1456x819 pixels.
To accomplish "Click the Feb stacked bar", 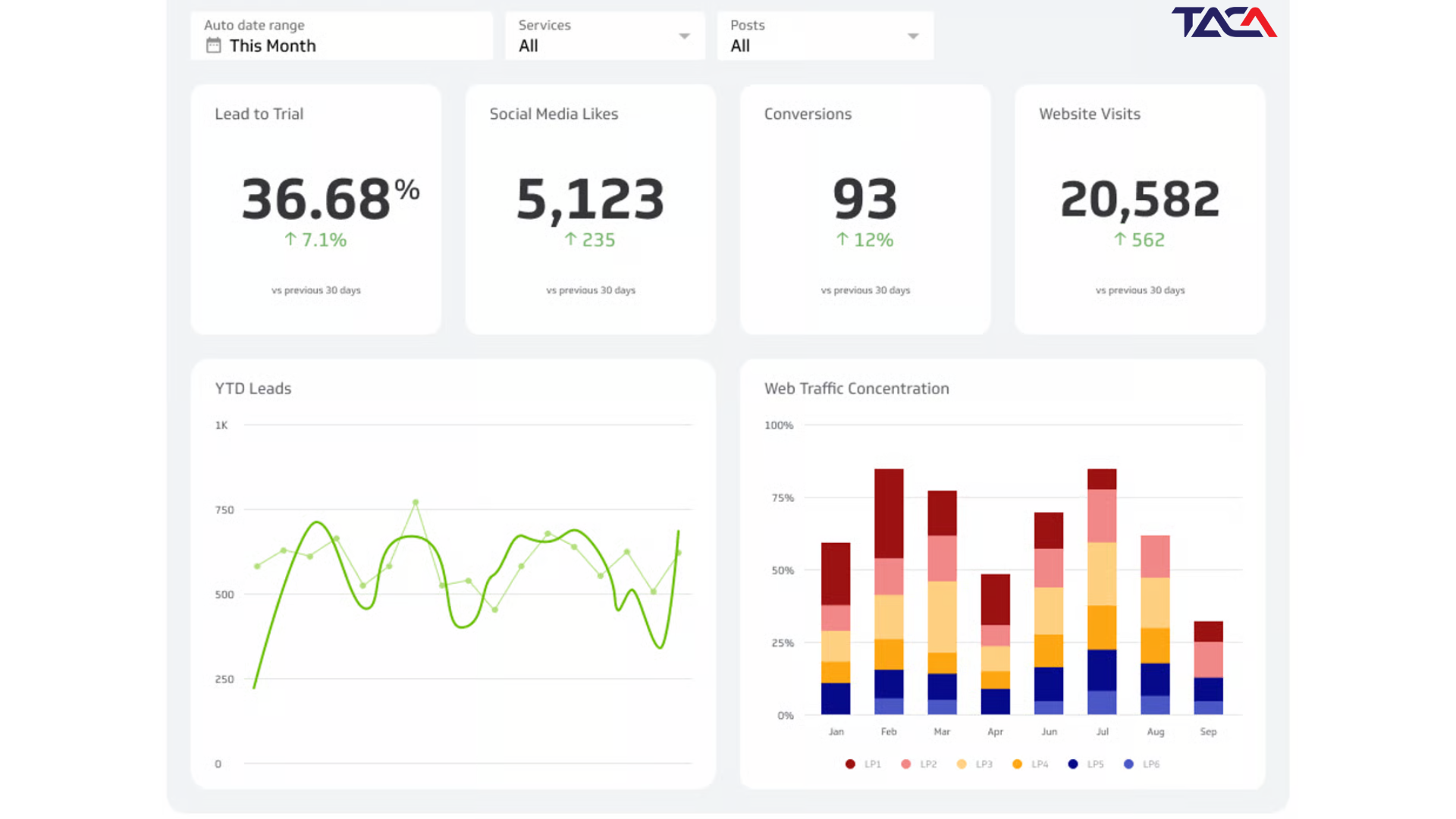I will pos(889,591).
